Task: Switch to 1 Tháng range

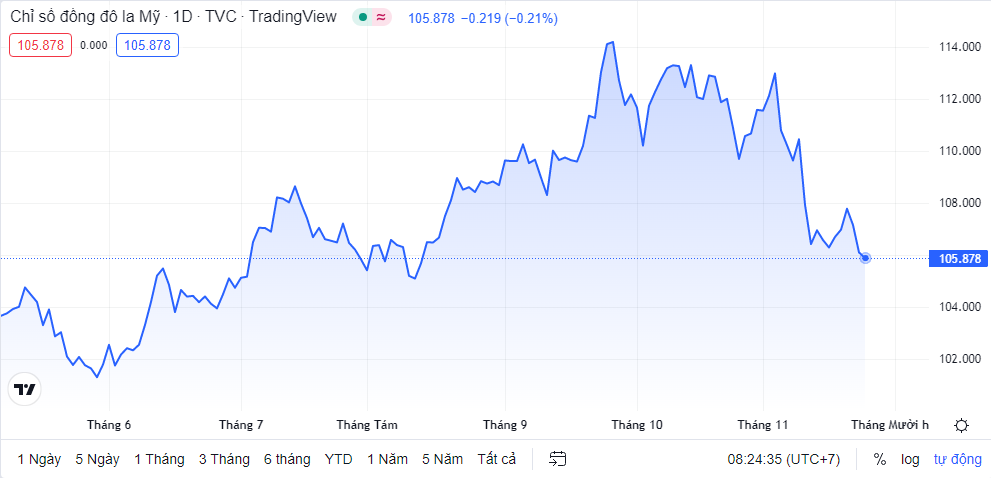Action: [x=159, y=459]
